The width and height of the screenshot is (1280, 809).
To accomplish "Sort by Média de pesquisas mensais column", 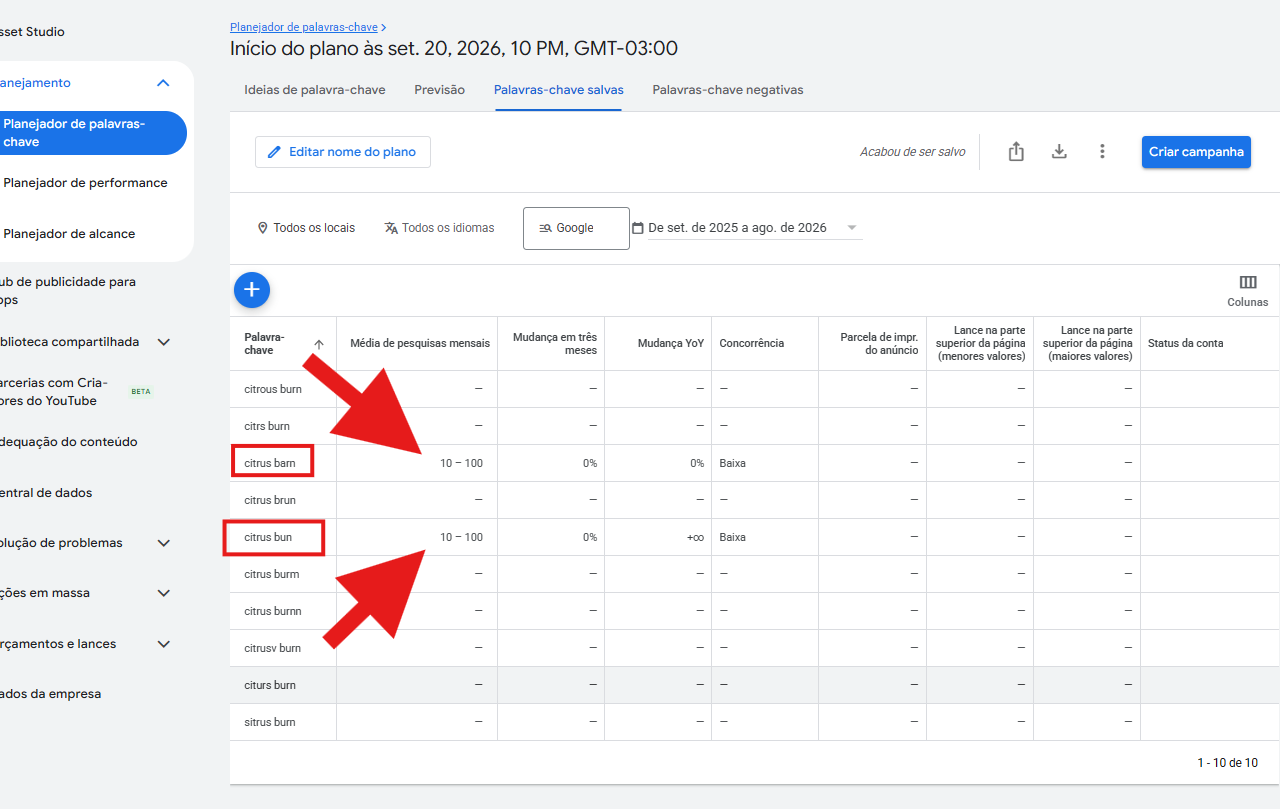I will 420,343.
